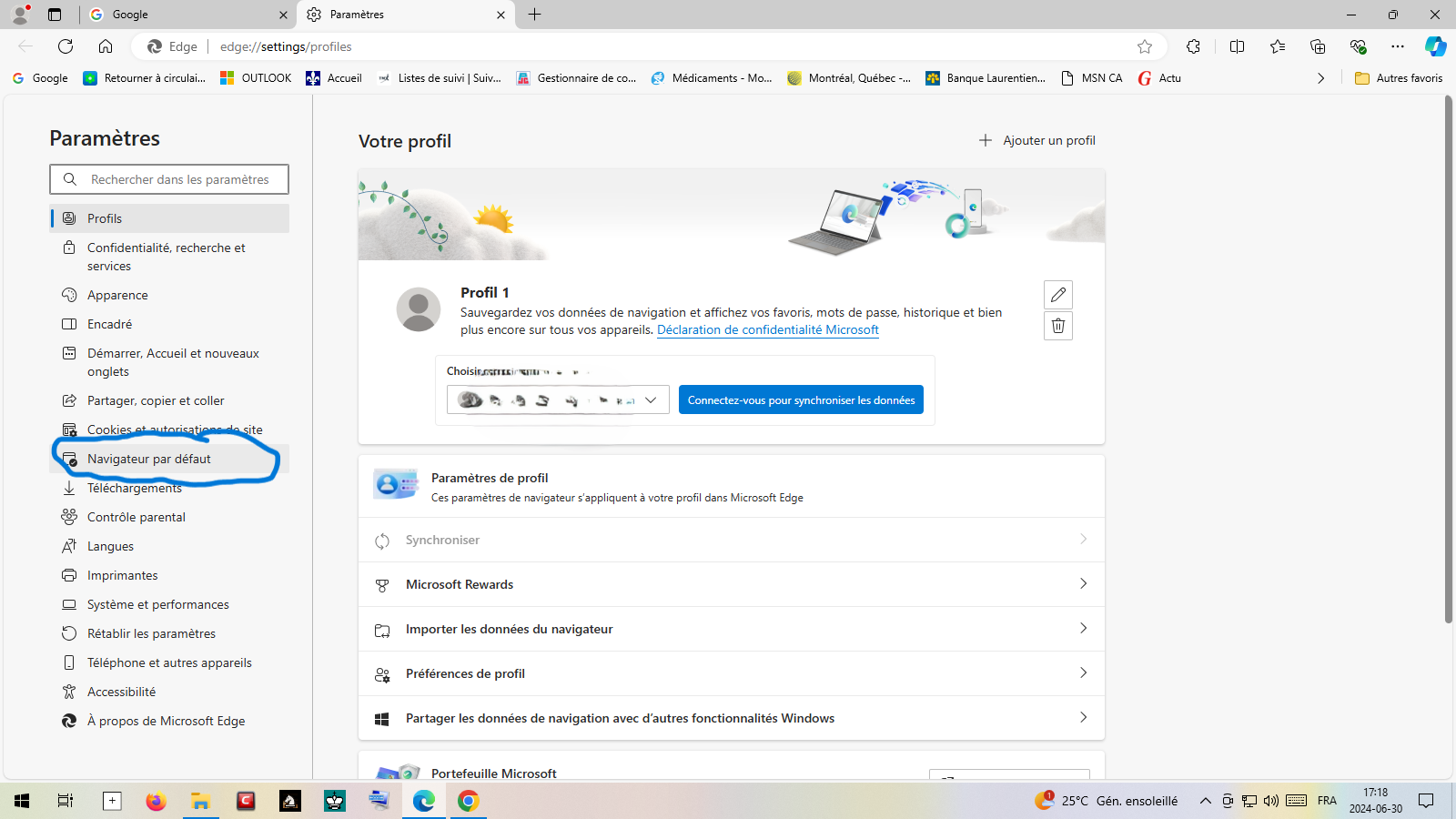Show more favorites bar chevron

(x=1320, y=78)
